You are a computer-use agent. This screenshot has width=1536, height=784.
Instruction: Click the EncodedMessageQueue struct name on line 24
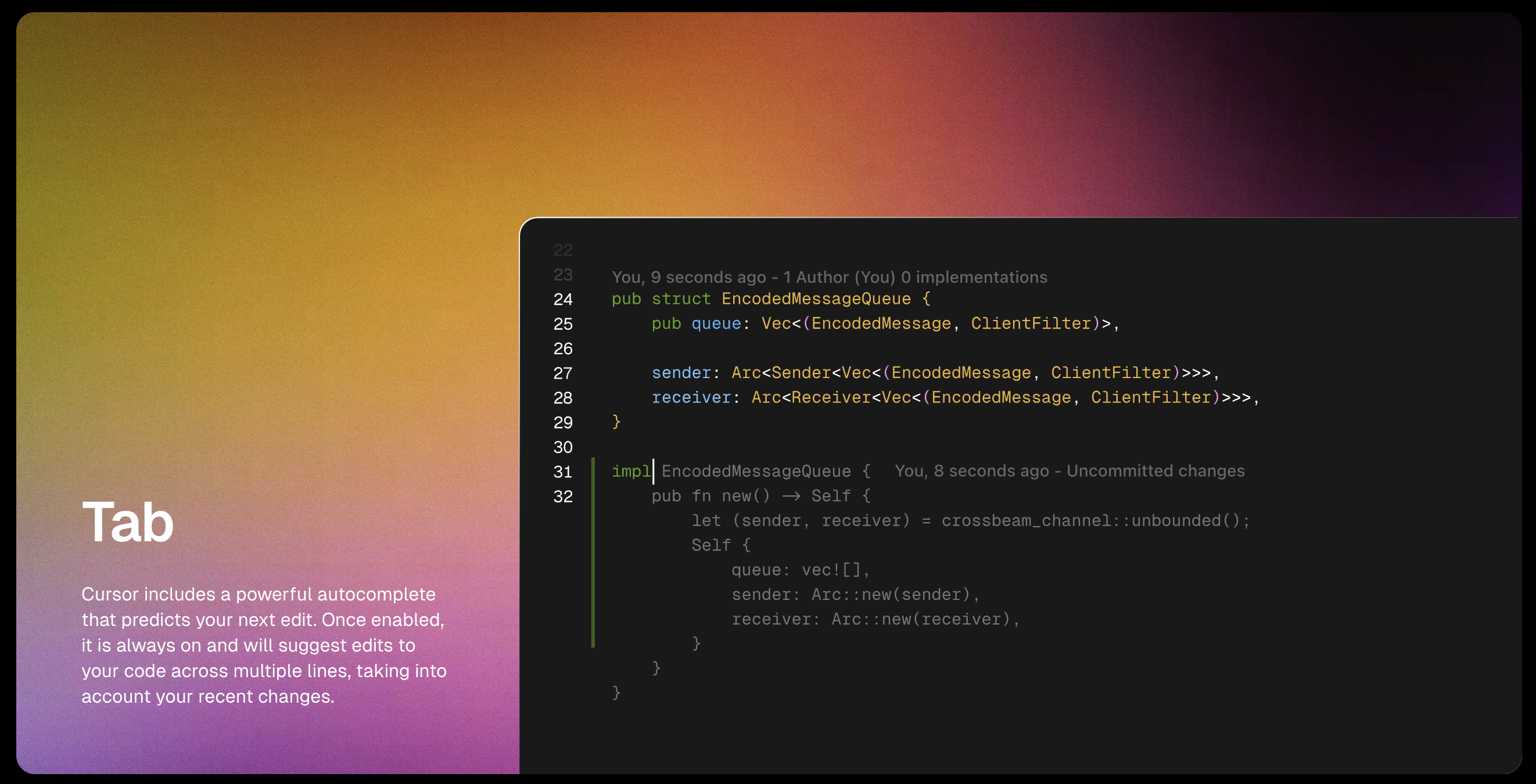816,299
